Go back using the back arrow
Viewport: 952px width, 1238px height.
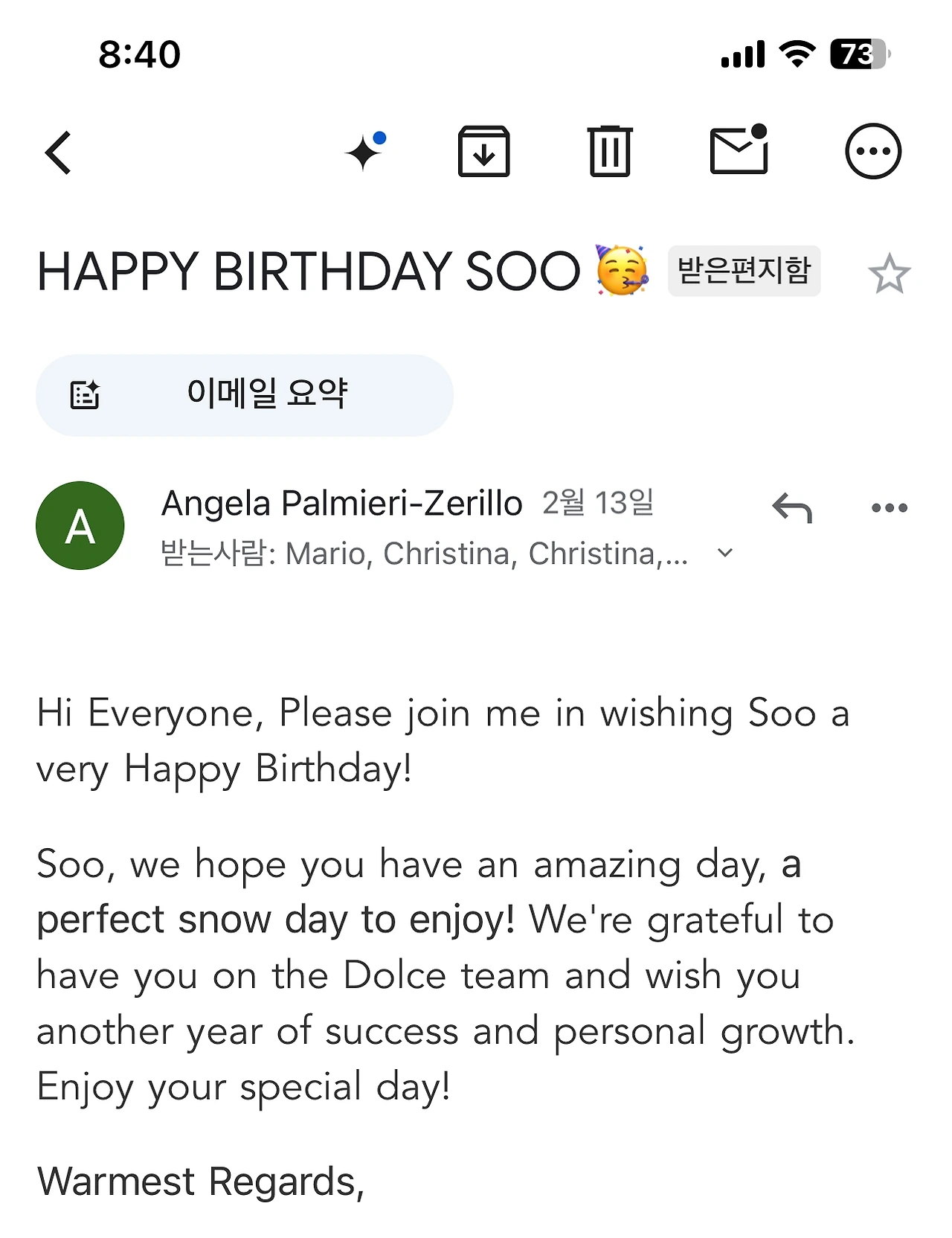59,153
